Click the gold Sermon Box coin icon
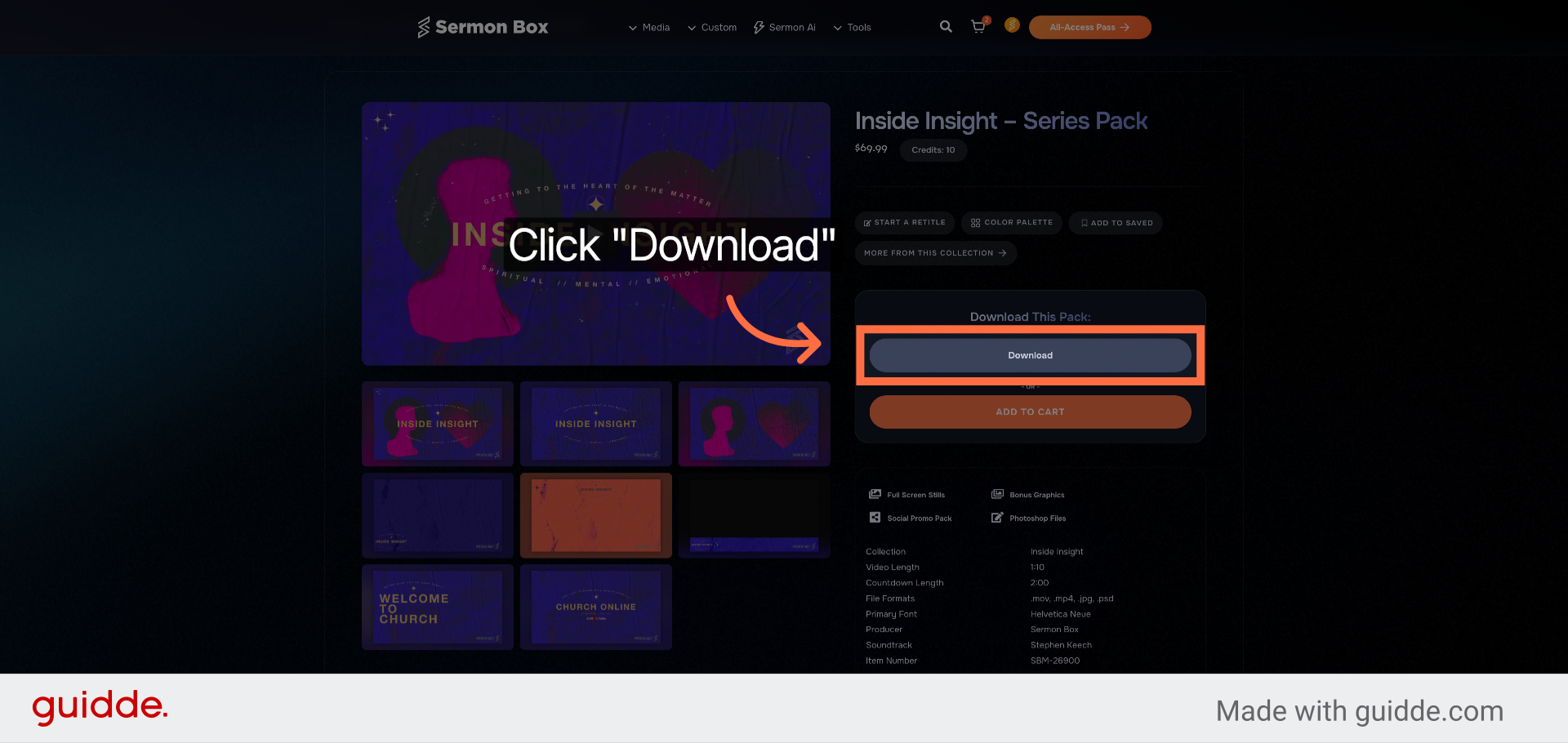The height and width of the screenshot is (743, 1568). [x=1012, y=26]
